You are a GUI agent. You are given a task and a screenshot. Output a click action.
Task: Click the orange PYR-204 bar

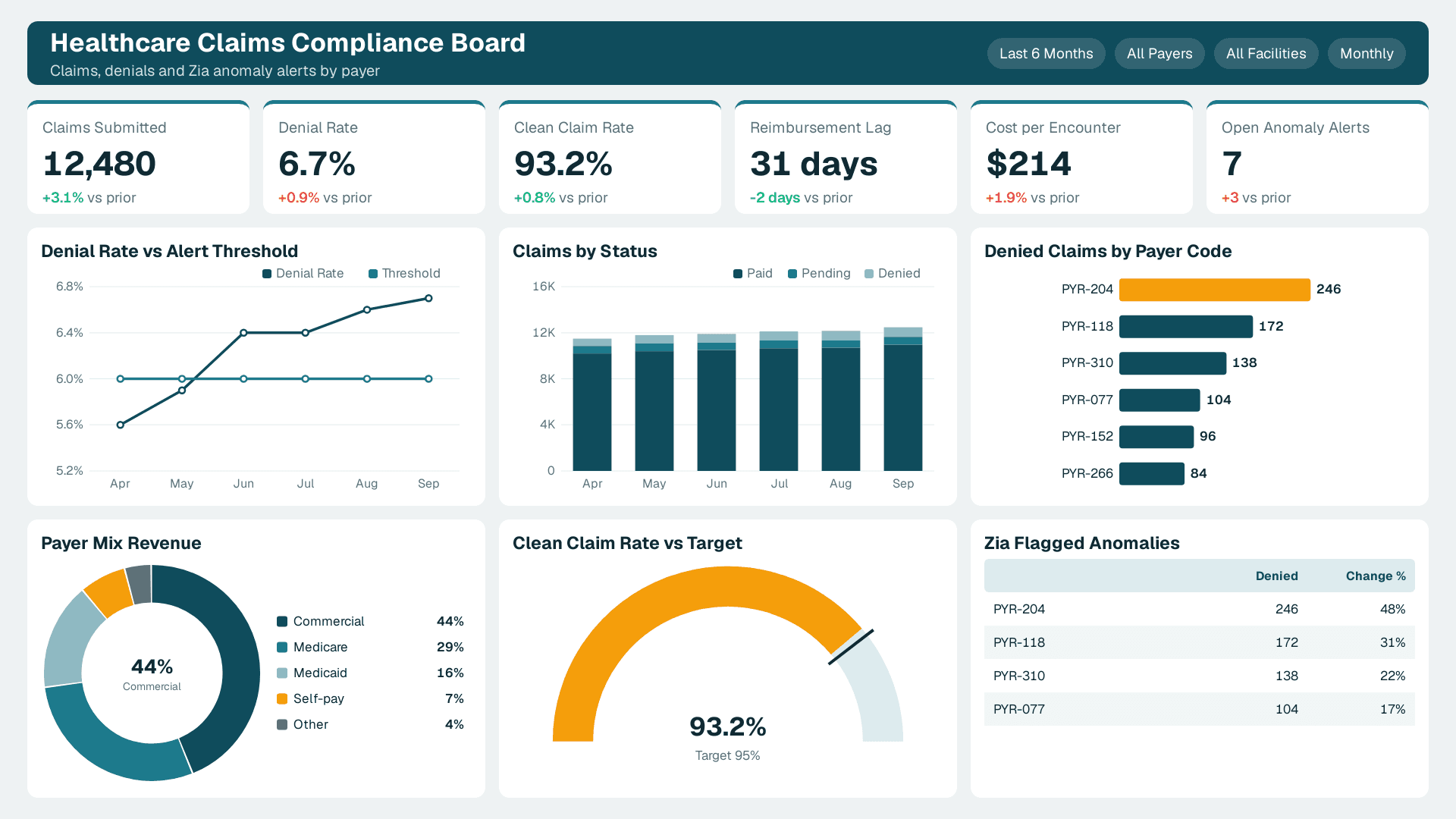click(x=1215, y=290)
